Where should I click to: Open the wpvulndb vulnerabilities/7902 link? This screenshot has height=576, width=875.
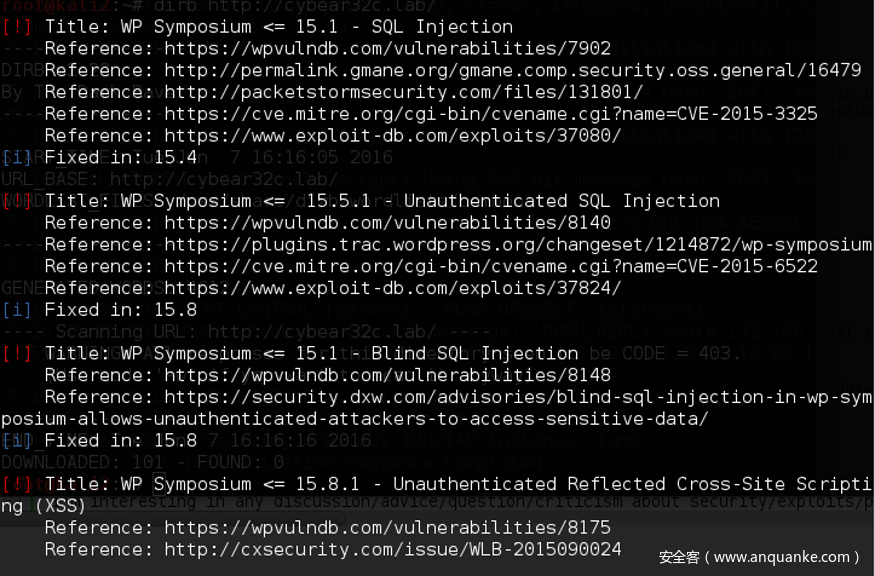click(387, 48)
